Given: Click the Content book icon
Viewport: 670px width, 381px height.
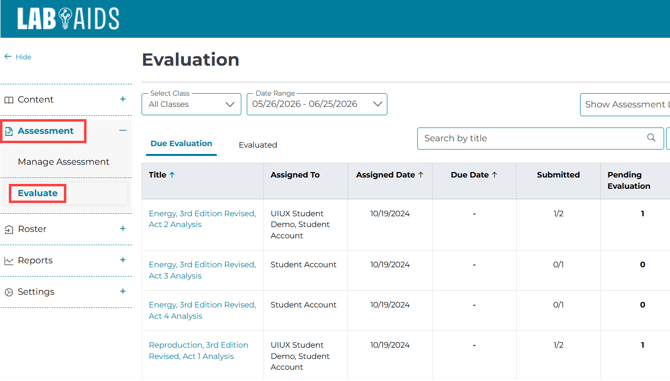Looking at the screenshot, I should tap(9, 100).
